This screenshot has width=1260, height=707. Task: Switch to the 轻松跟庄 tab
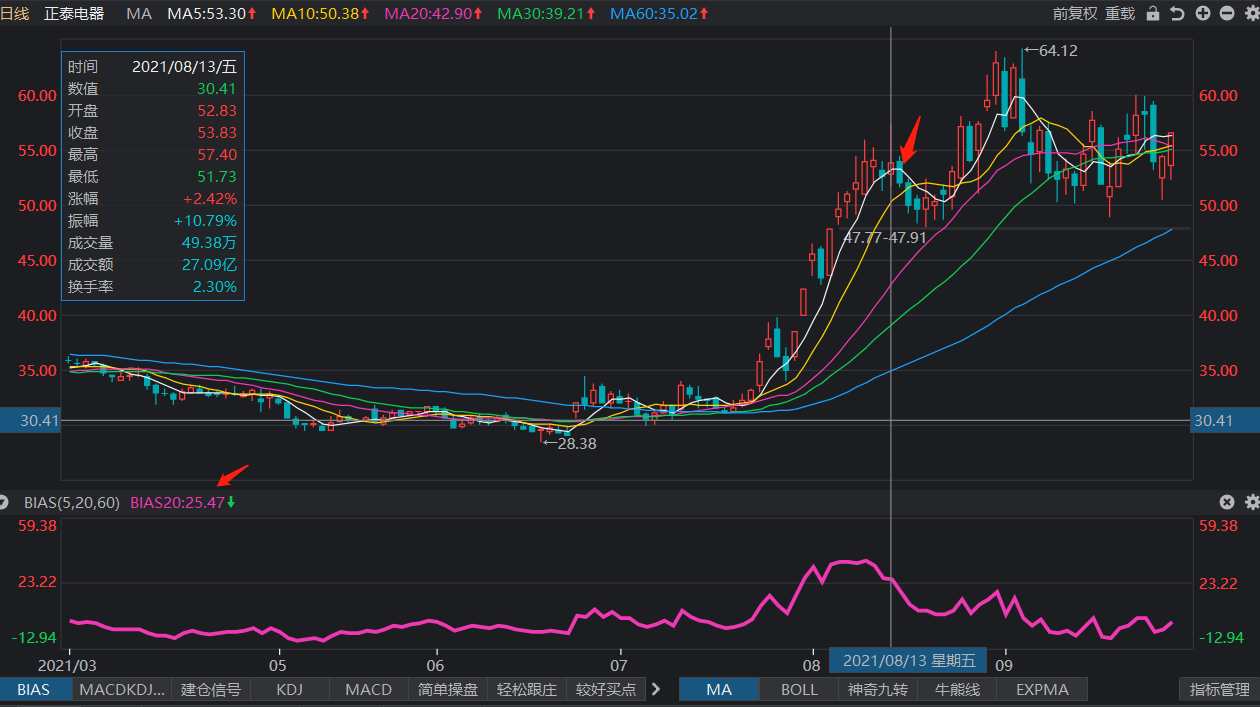click(527, 689)
